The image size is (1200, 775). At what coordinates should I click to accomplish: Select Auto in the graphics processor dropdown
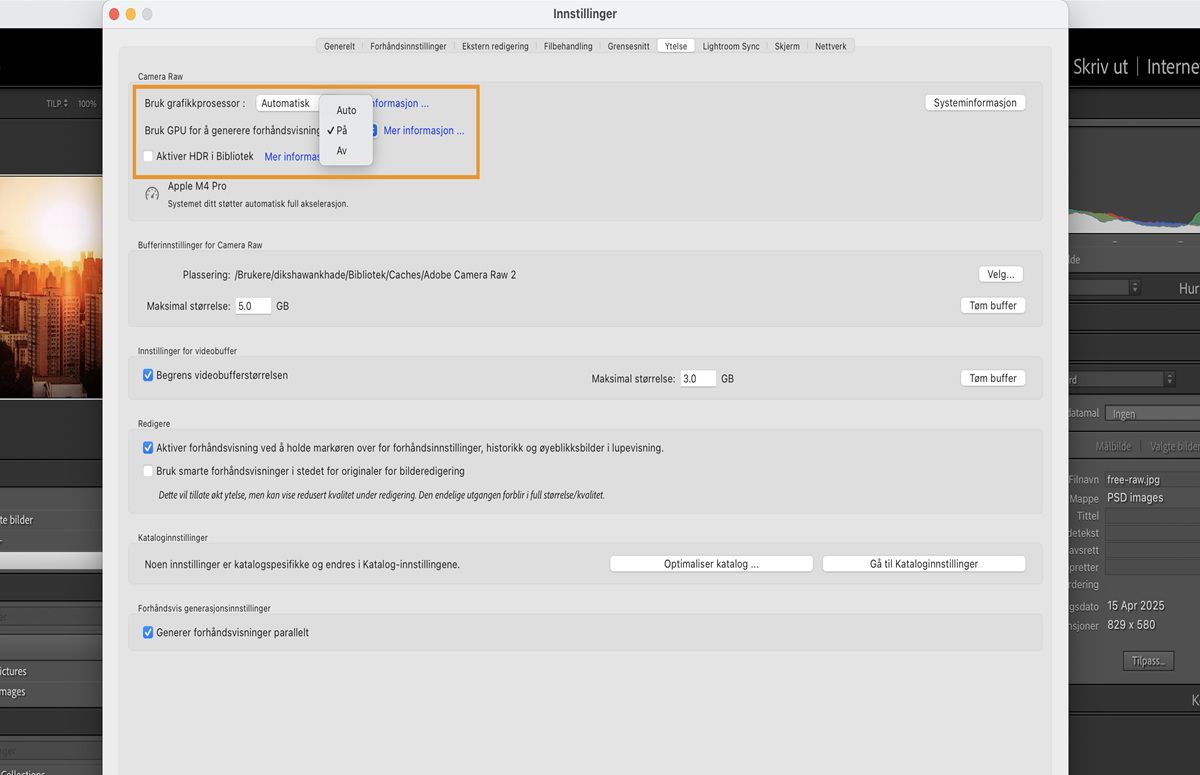click(x=345, y=110)
